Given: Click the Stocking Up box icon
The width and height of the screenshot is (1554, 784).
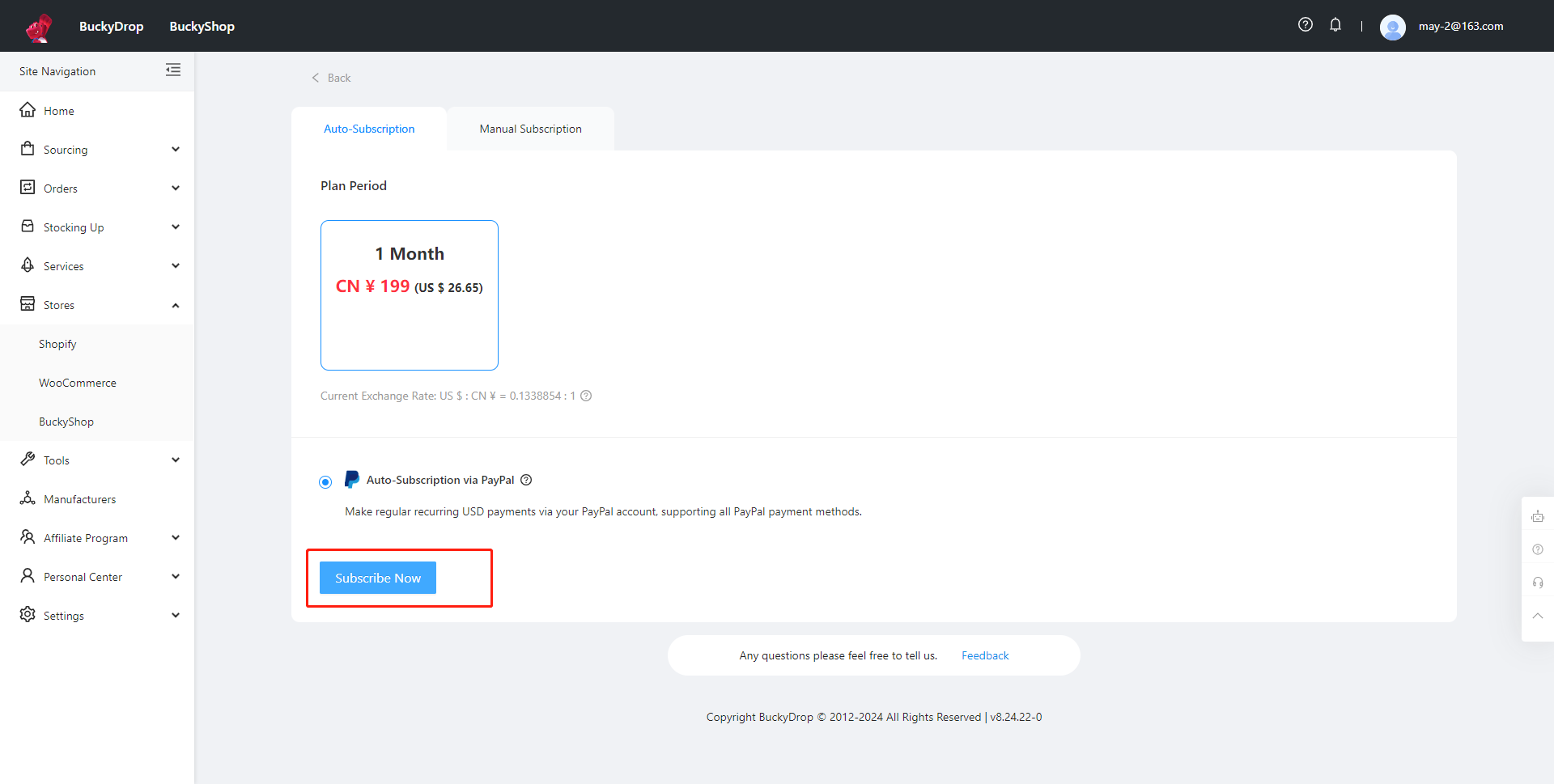Looking at the screenshot, I should click(28, 227).
